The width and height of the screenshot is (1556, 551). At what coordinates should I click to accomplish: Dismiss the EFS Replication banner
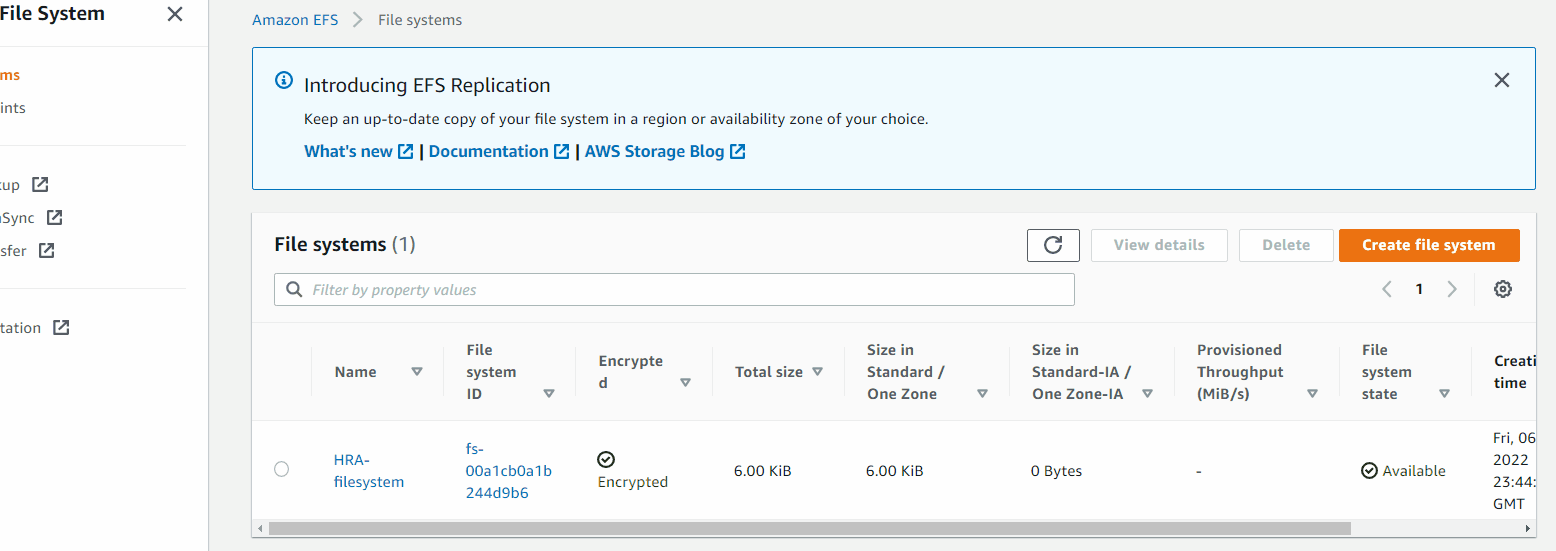click(1501, 80)
